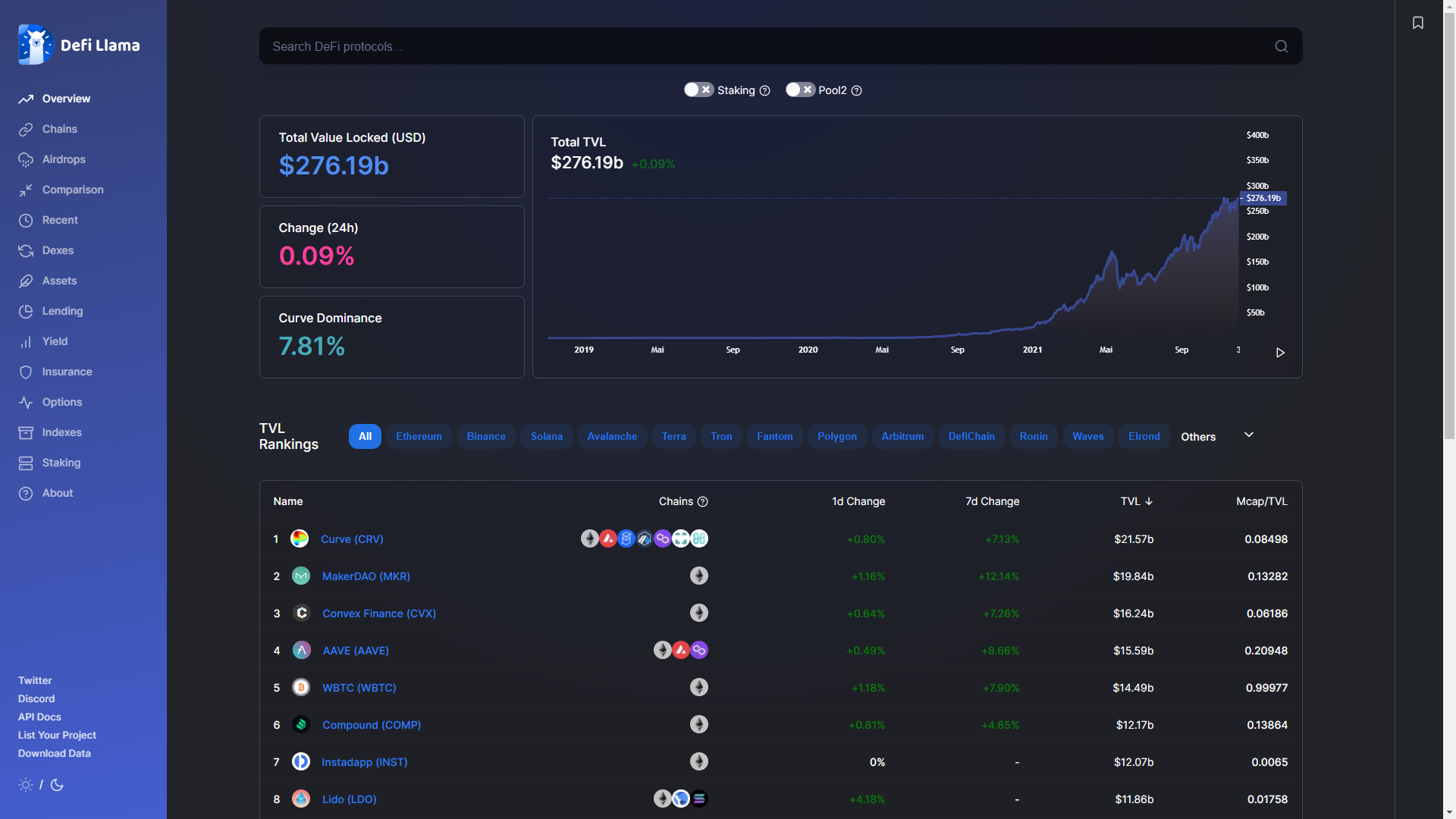This screenshot has height=819, width=1456.
Task: Click the chart play arrow button
Action: [x=1280, y=353]
